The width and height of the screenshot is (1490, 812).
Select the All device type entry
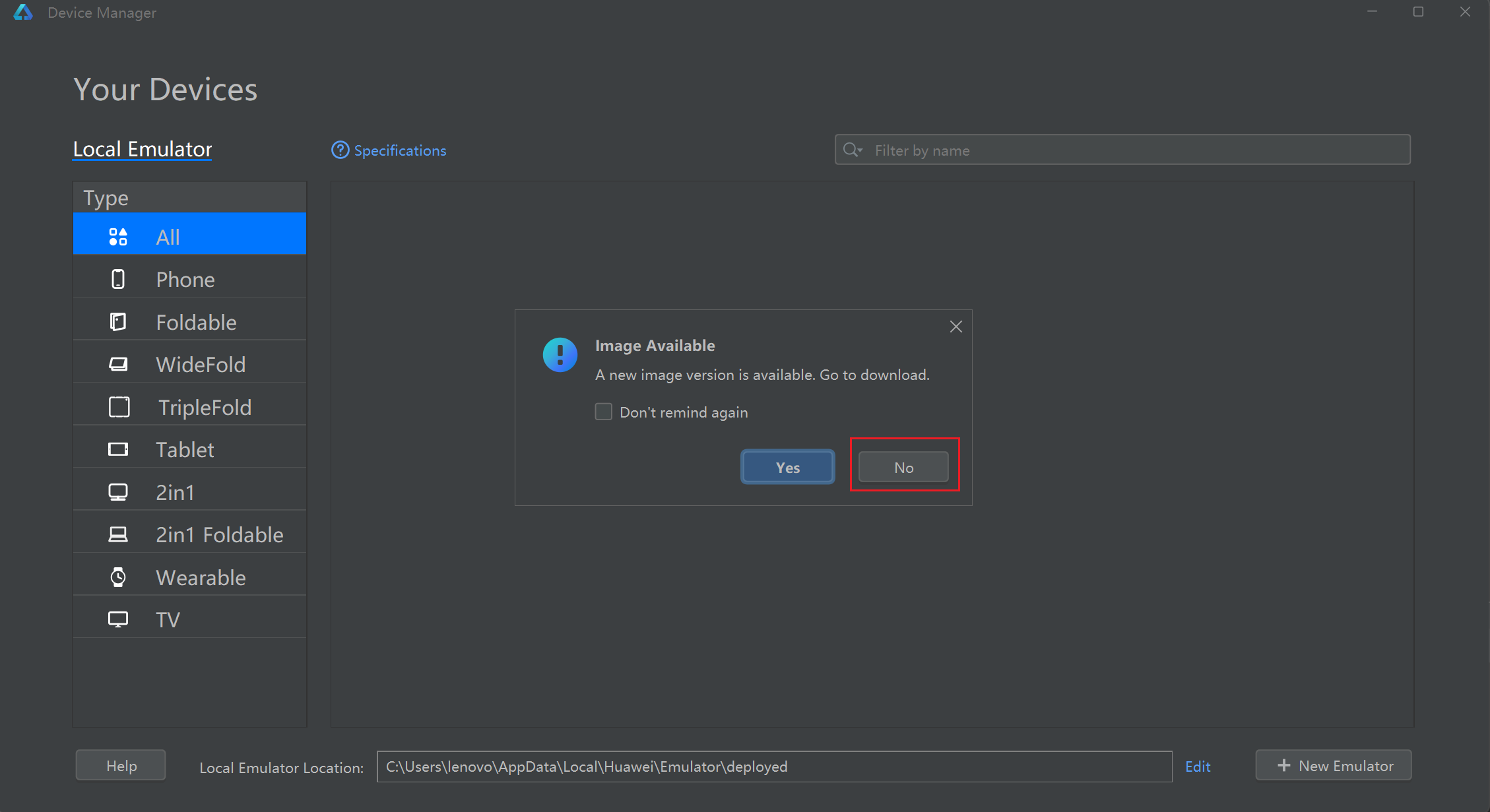[189, 237]
